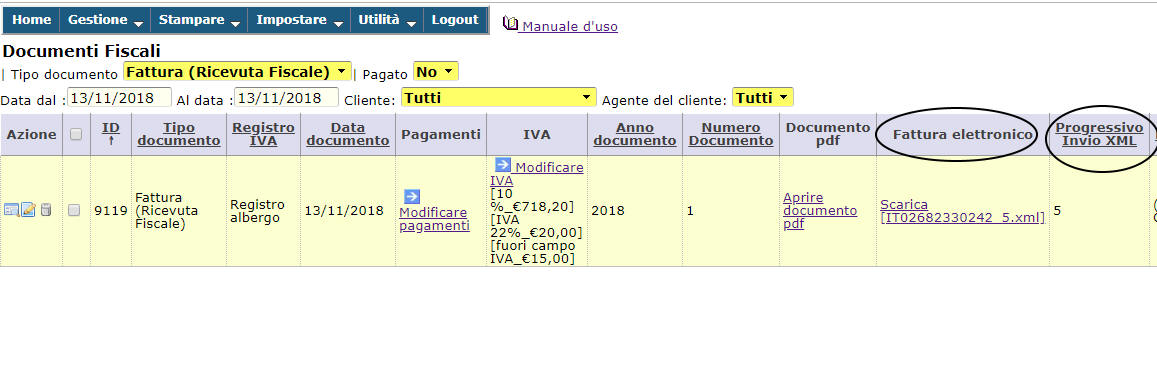The image size is (1157, 374).
Task: Click the Al data date field
Action: click(x=286, y=97)
